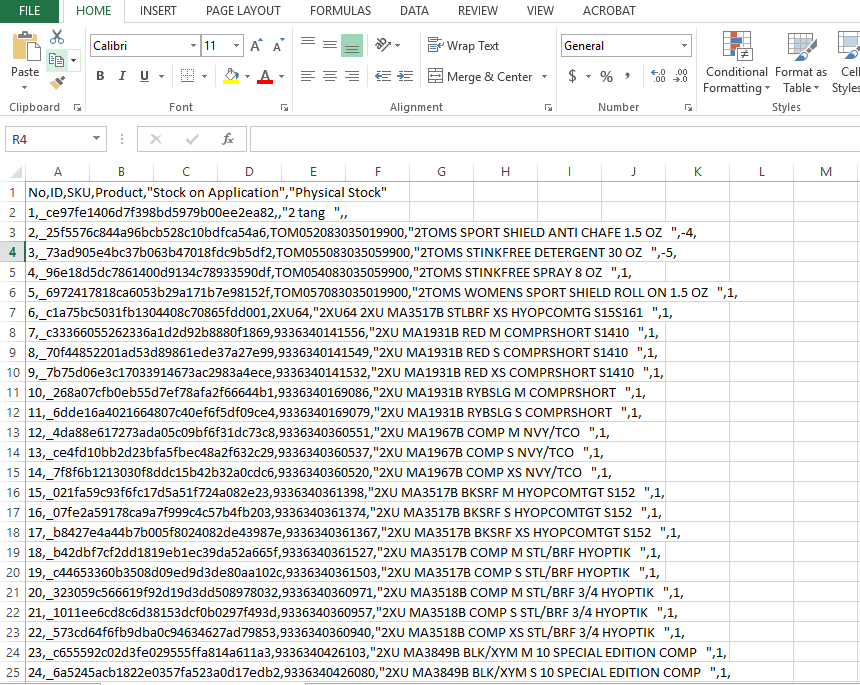Switch to the INSERT tab
860x685 pixels.
[x=158, y=11]
